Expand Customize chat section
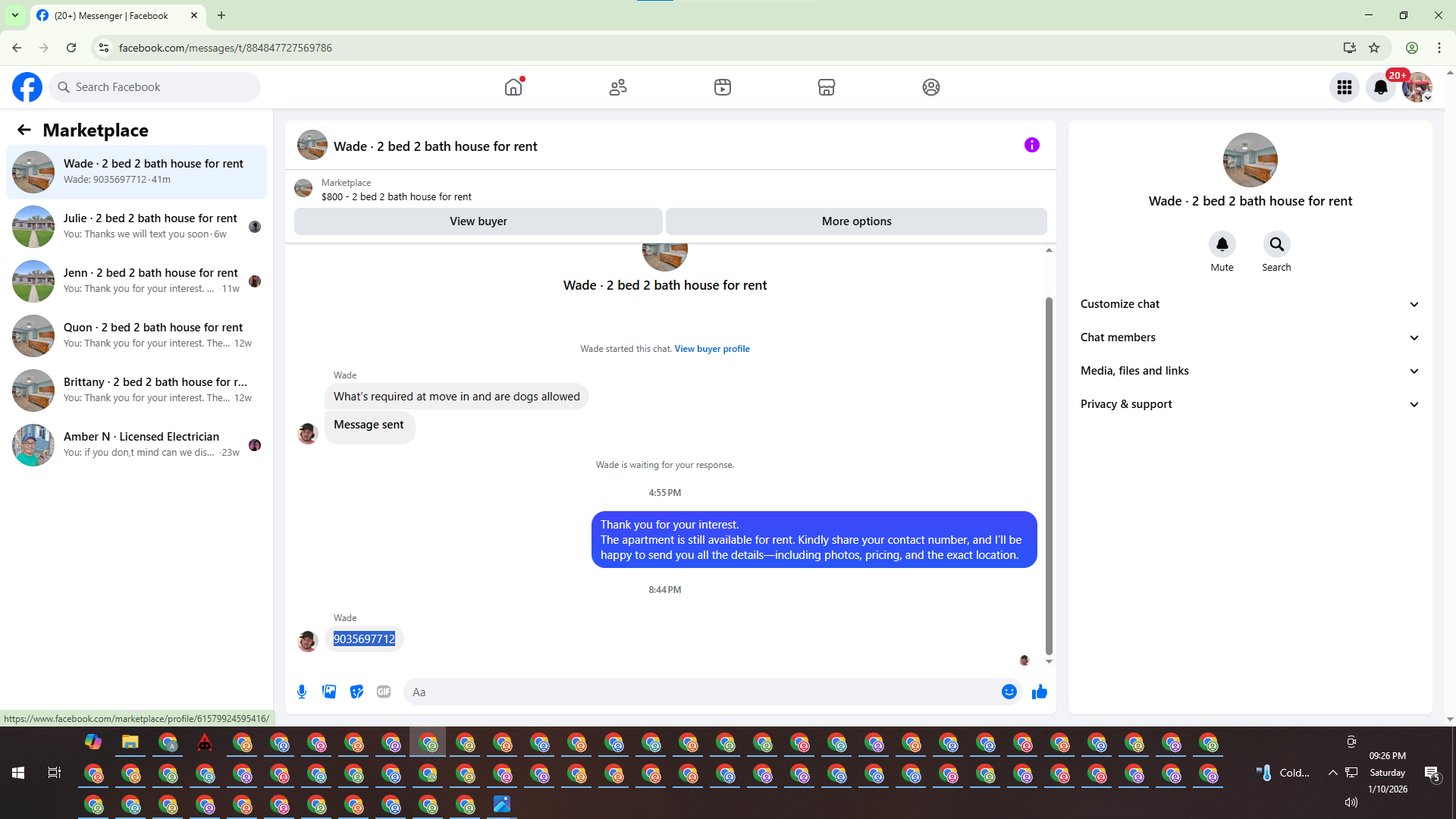The image size is (1456, 819). click(1250, 304)
